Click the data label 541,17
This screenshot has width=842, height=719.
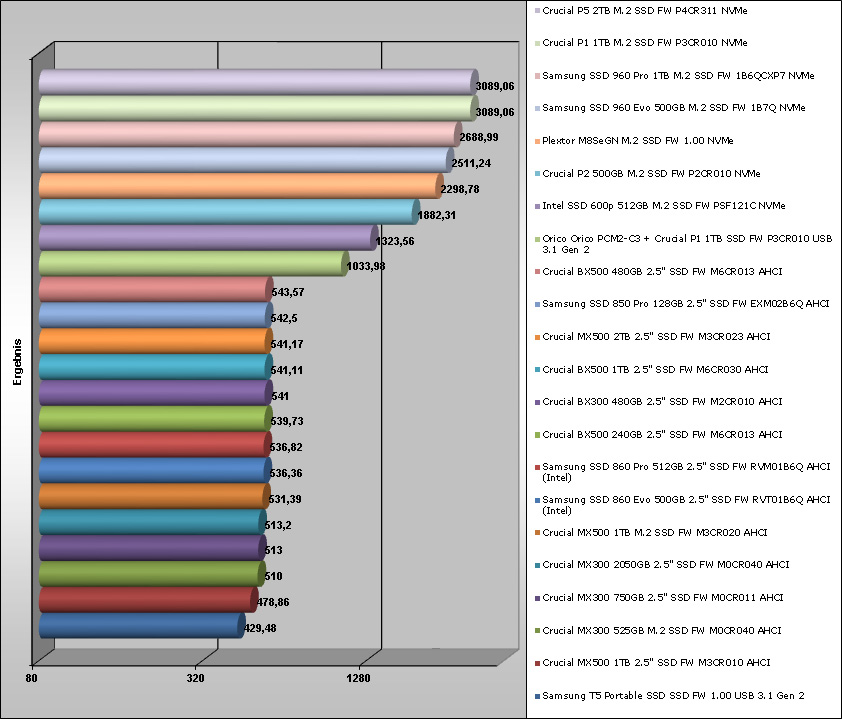(x=287, y=344)
